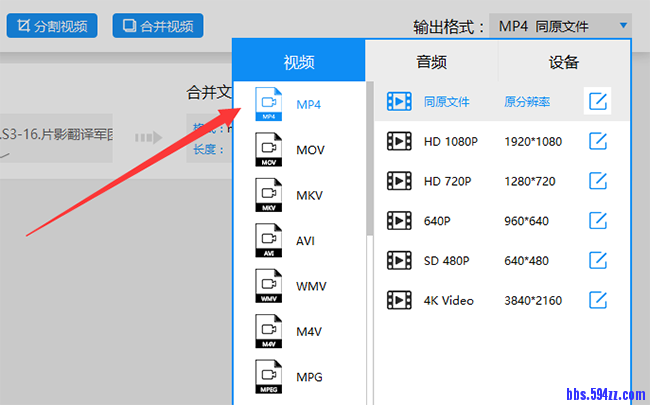Edit the HD 1080P preset settings
This screenshot has width=650, height=405.
coord(598,142)
